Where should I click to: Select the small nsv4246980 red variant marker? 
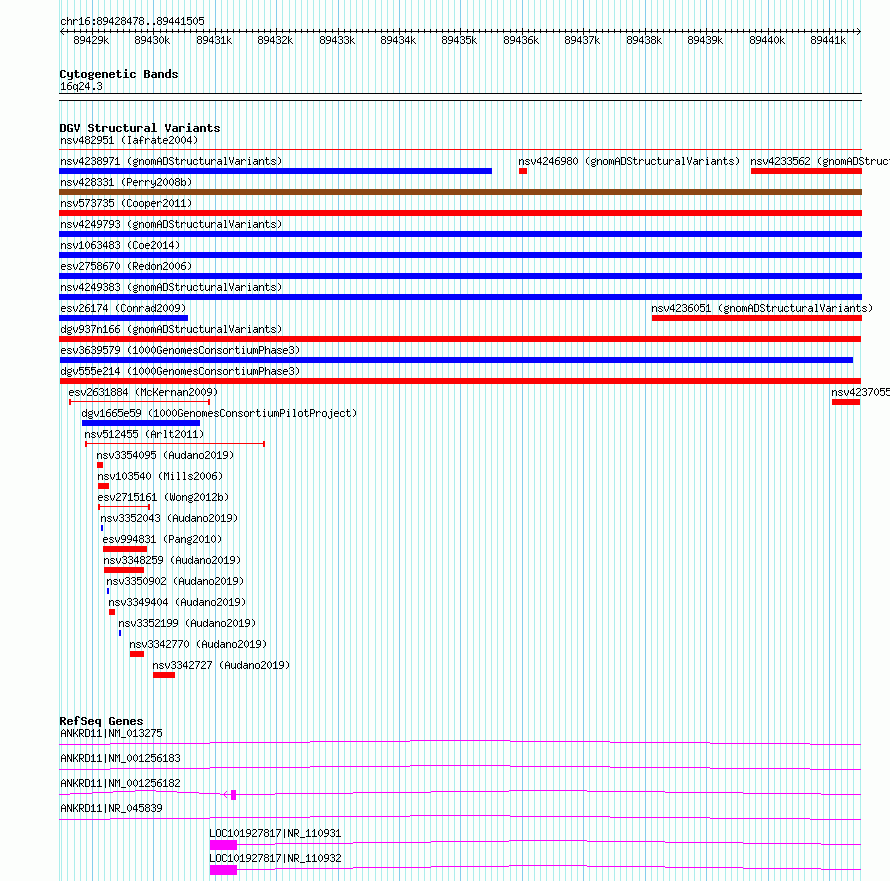(523, 171)
